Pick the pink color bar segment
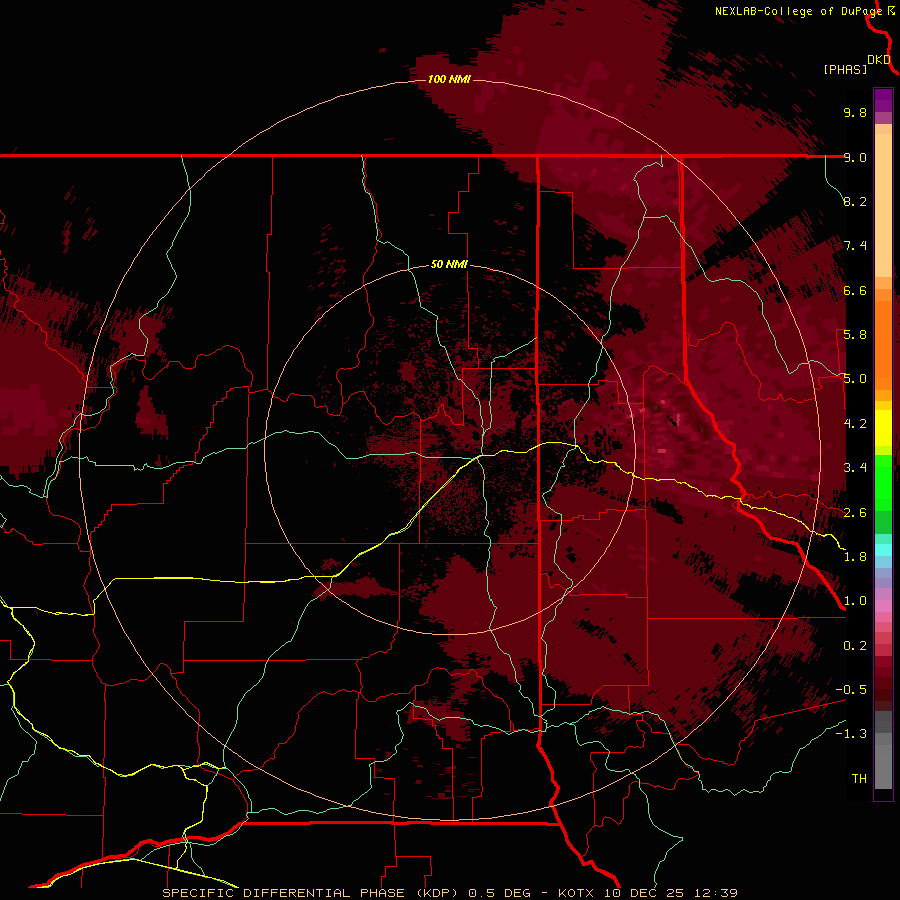 [883, 606]
